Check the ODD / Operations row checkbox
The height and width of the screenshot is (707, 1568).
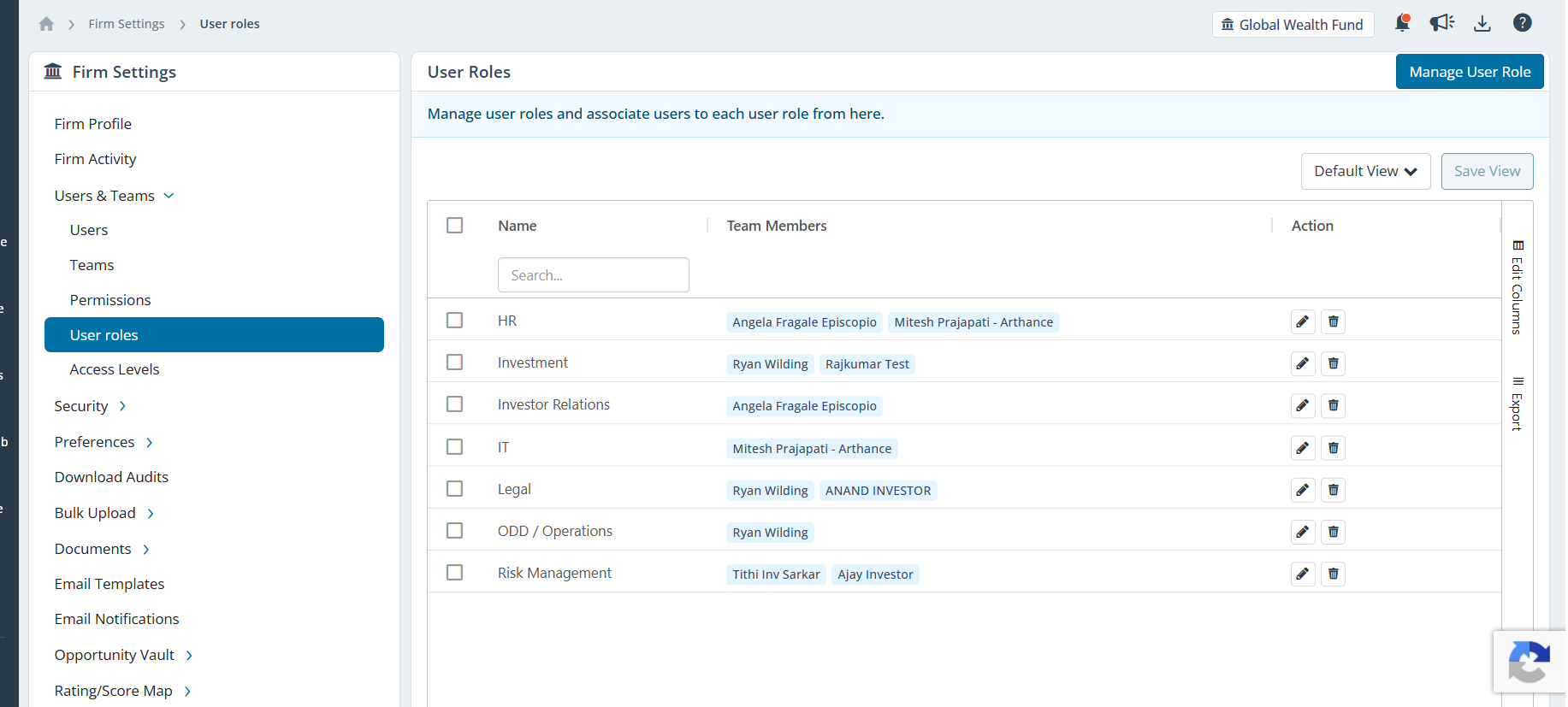pyautogui.click(x=455, y=530)
